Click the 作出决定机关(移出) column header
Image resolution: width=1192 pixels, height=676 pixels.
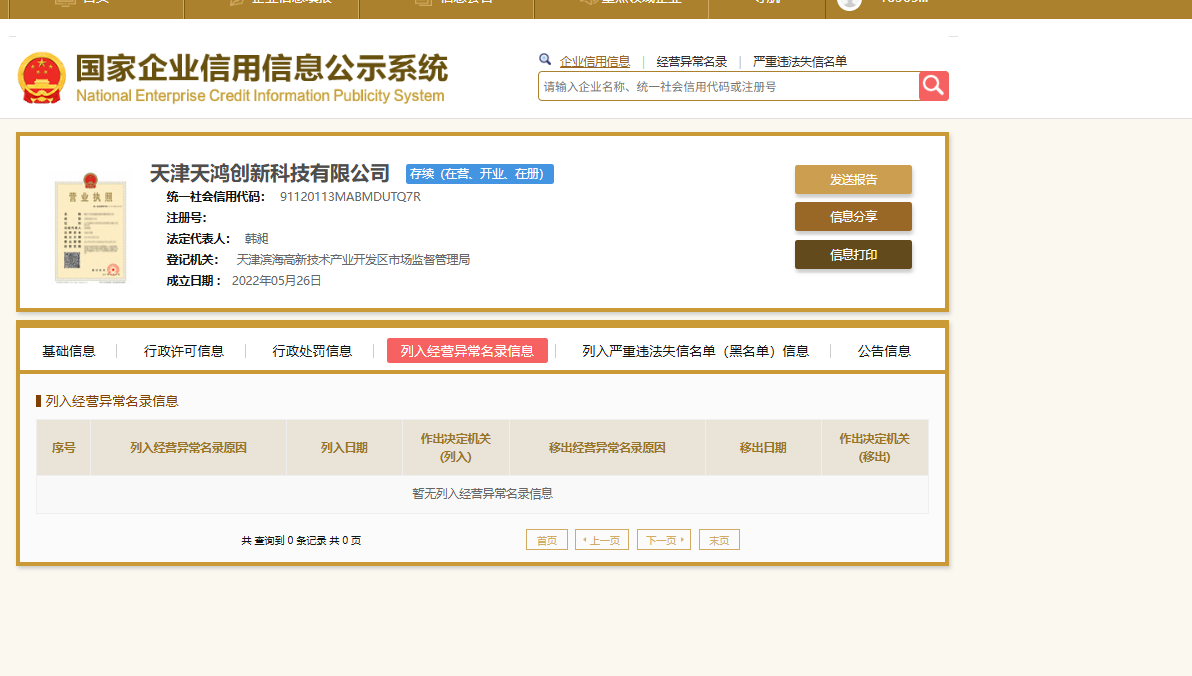[x=874, y=448]
